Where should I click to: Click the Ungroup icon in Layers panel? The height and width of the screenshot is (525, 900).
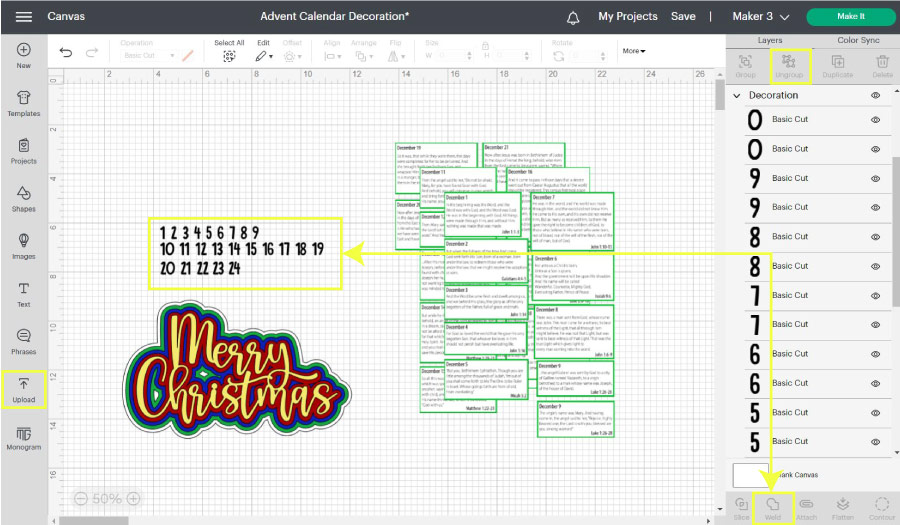click(x=789, y=66)
